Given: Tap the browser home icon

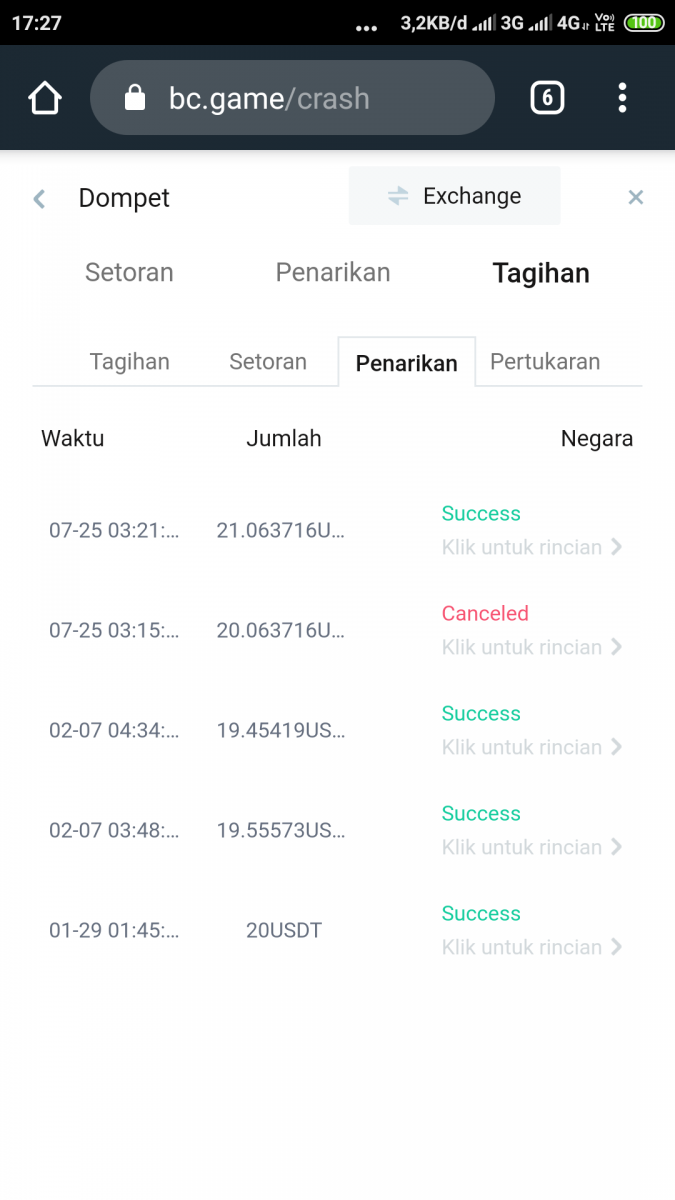Looking at the screenshot, I should click(x=45, y=98).
